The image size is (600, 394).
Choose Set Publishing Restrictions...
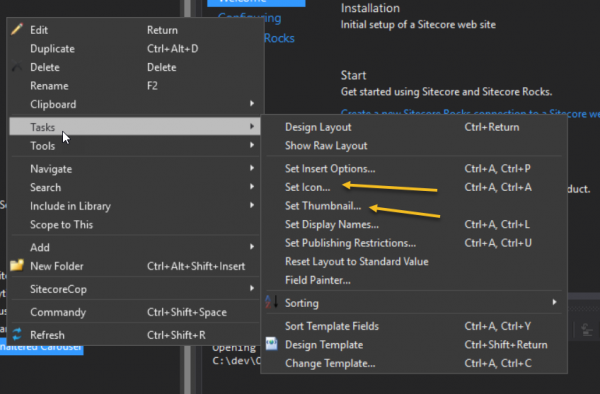(x=414, y=243)
